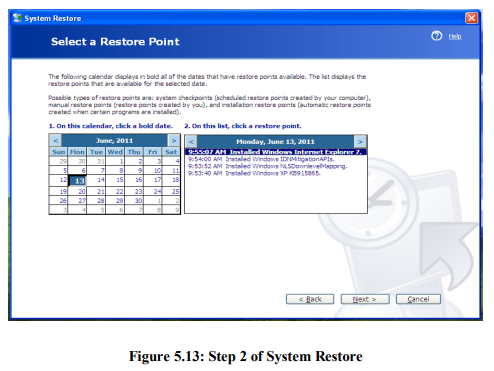Image resolution: width=494 pixels, height=371 pixels.
Task: Click the Cancel button
Action: tap(418, 299)
